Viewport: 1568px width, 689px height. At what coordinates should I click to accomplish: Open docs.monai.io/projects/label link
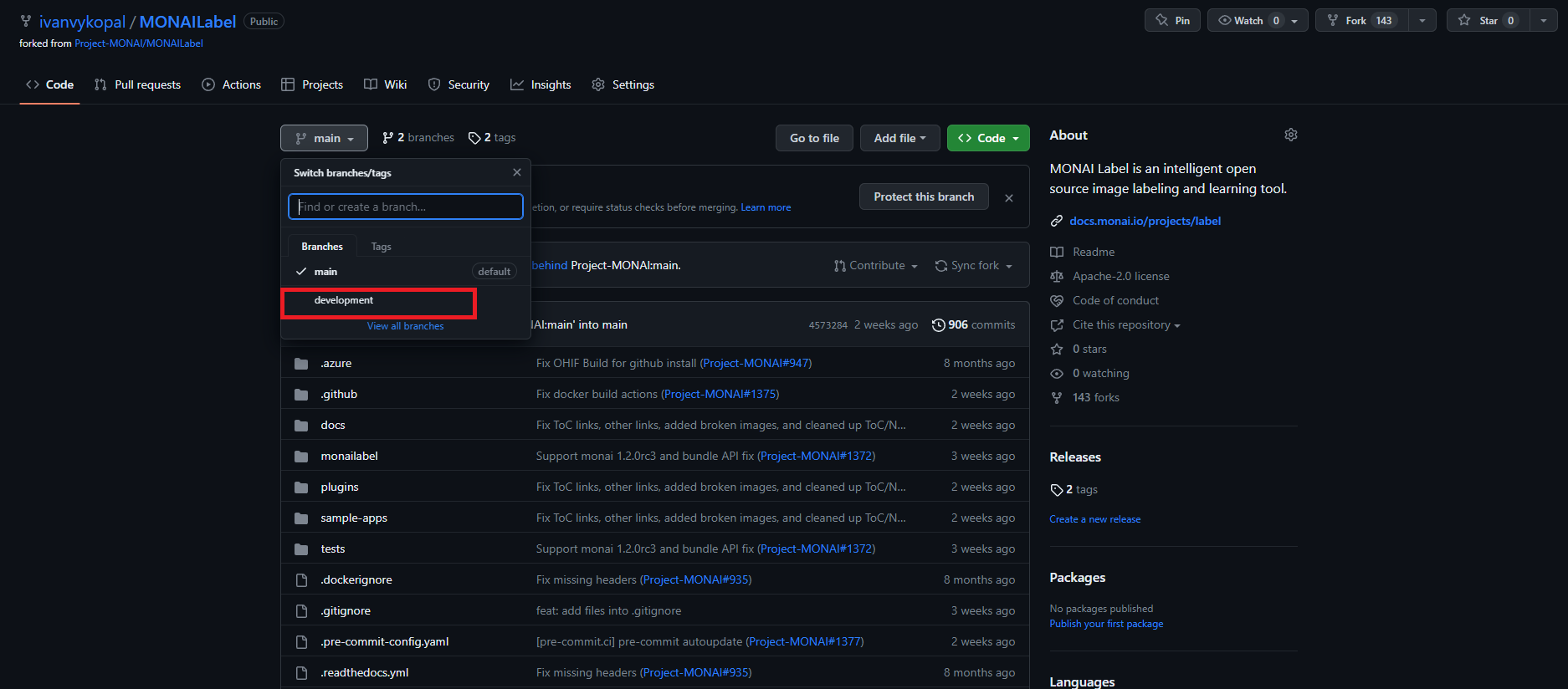pyautogui.click(x=1145, y=221)
